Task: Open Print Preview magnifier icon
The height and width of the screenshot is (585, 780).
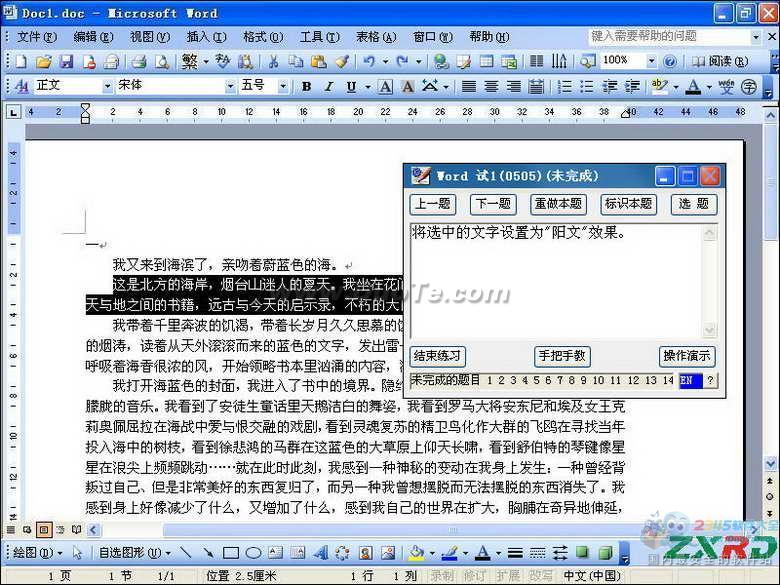Action: point(162,61)
